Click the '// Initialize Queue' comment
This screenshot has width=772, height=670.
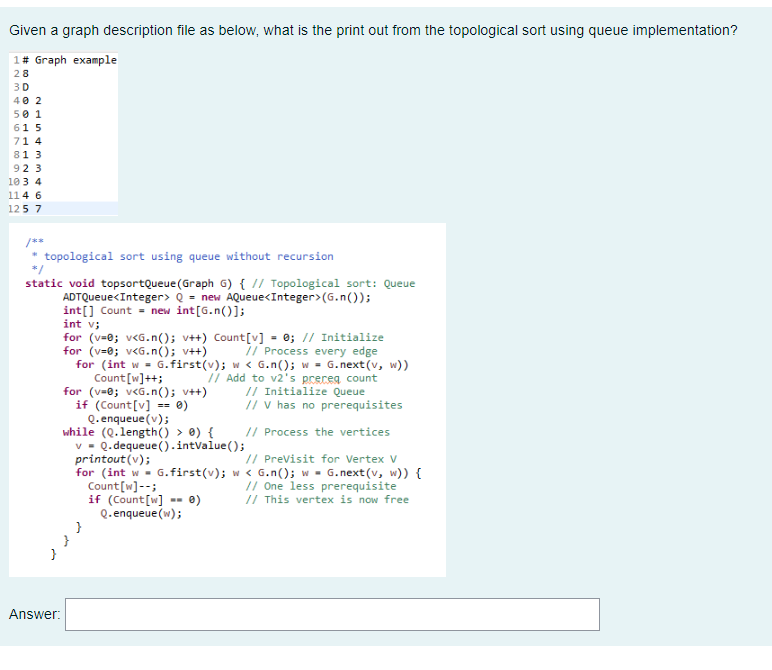coord(305,391)
